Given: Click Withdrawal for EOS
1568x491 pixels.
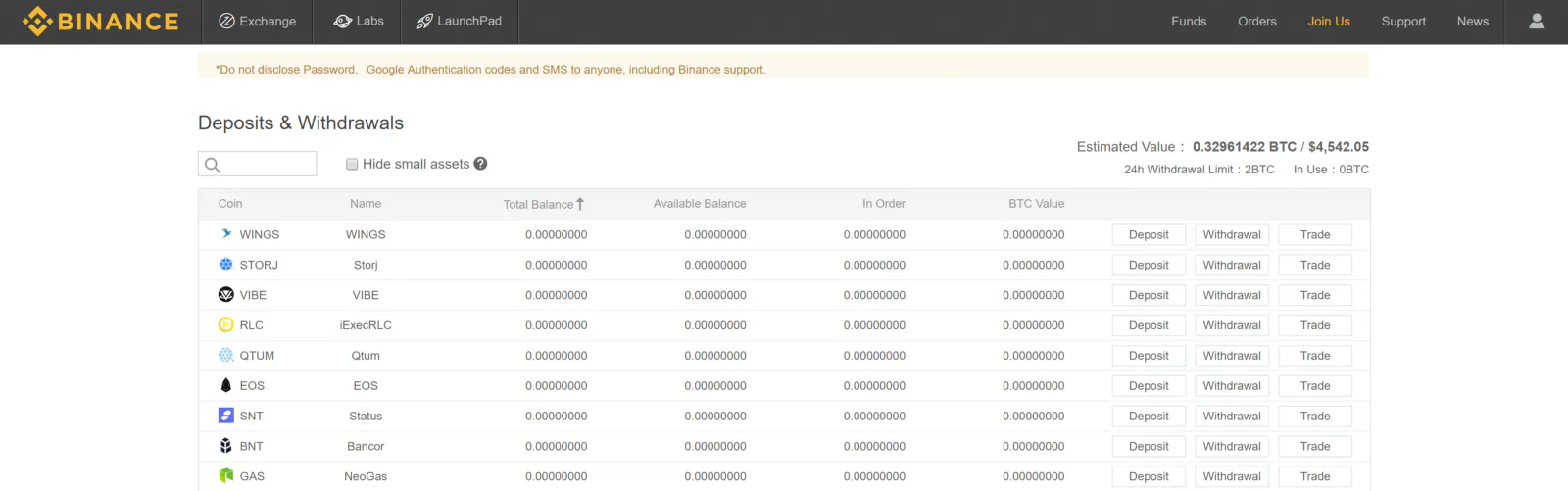Looking at the screenshot, I should pos(1232,386).
